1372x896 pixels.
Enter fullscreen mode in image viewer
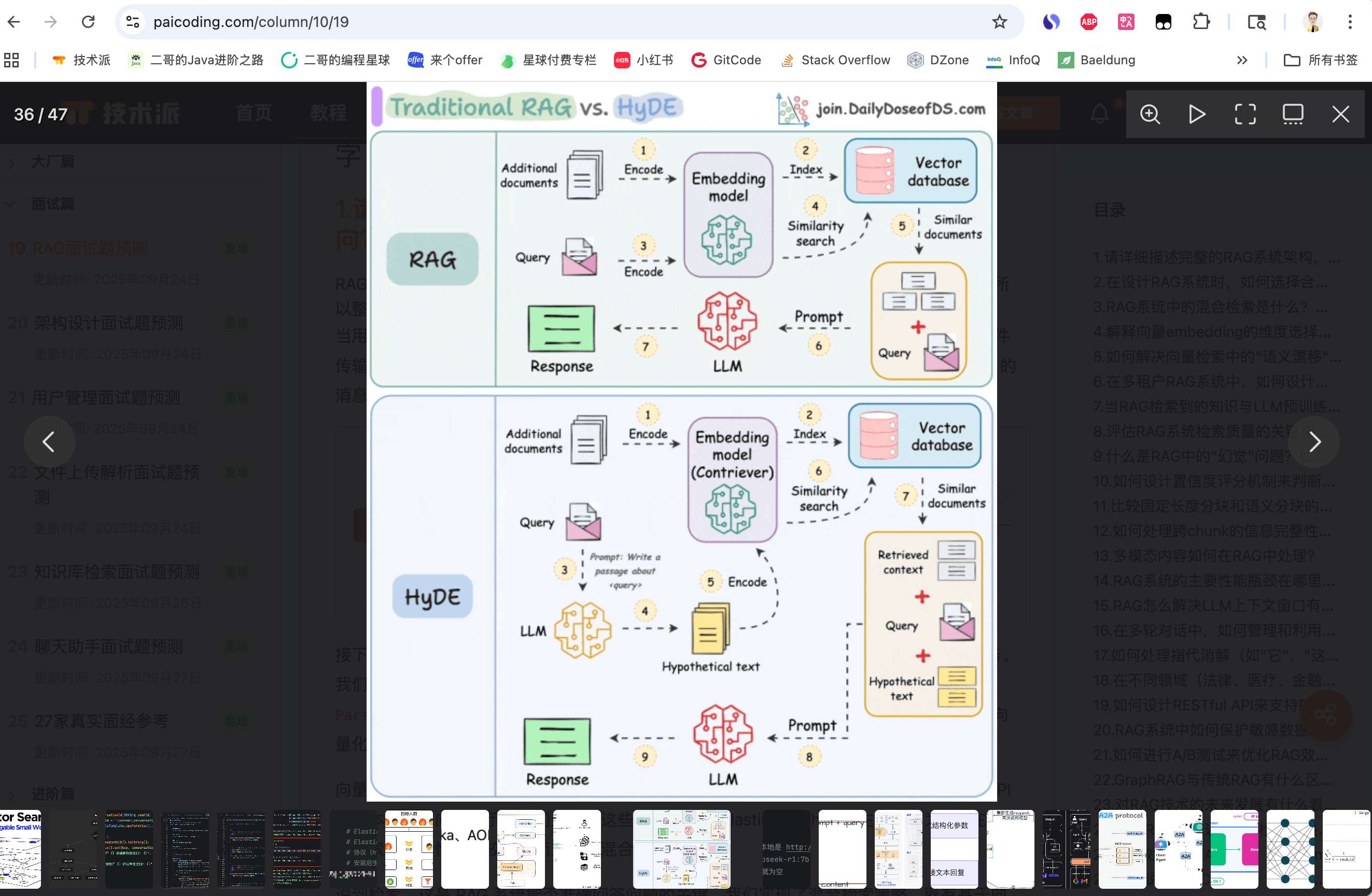pyautogui.click(x=1244, y=114)
